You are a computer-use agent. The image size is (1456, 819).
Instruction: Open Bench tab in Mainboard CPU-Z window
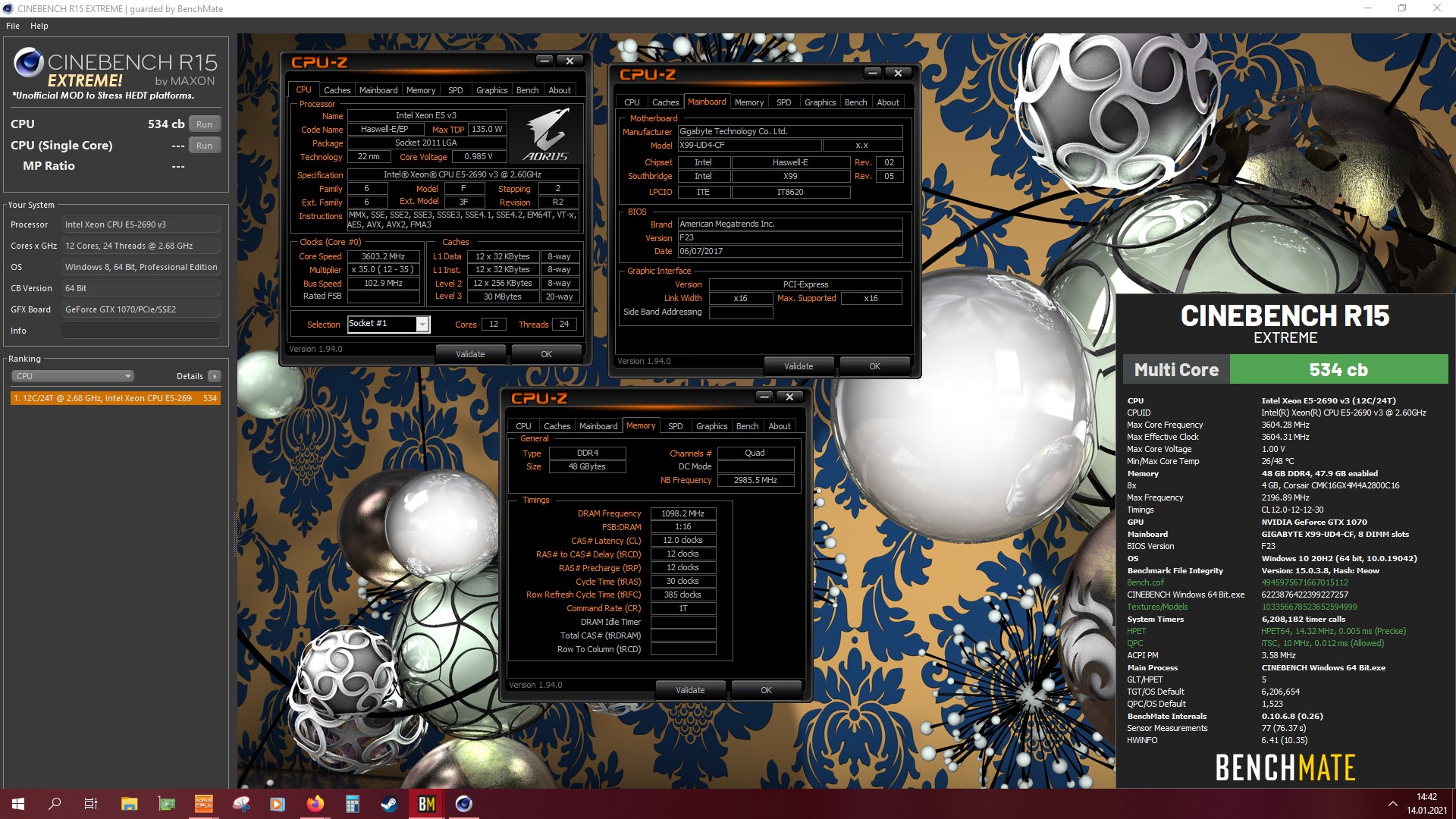[x=856, y=102]
